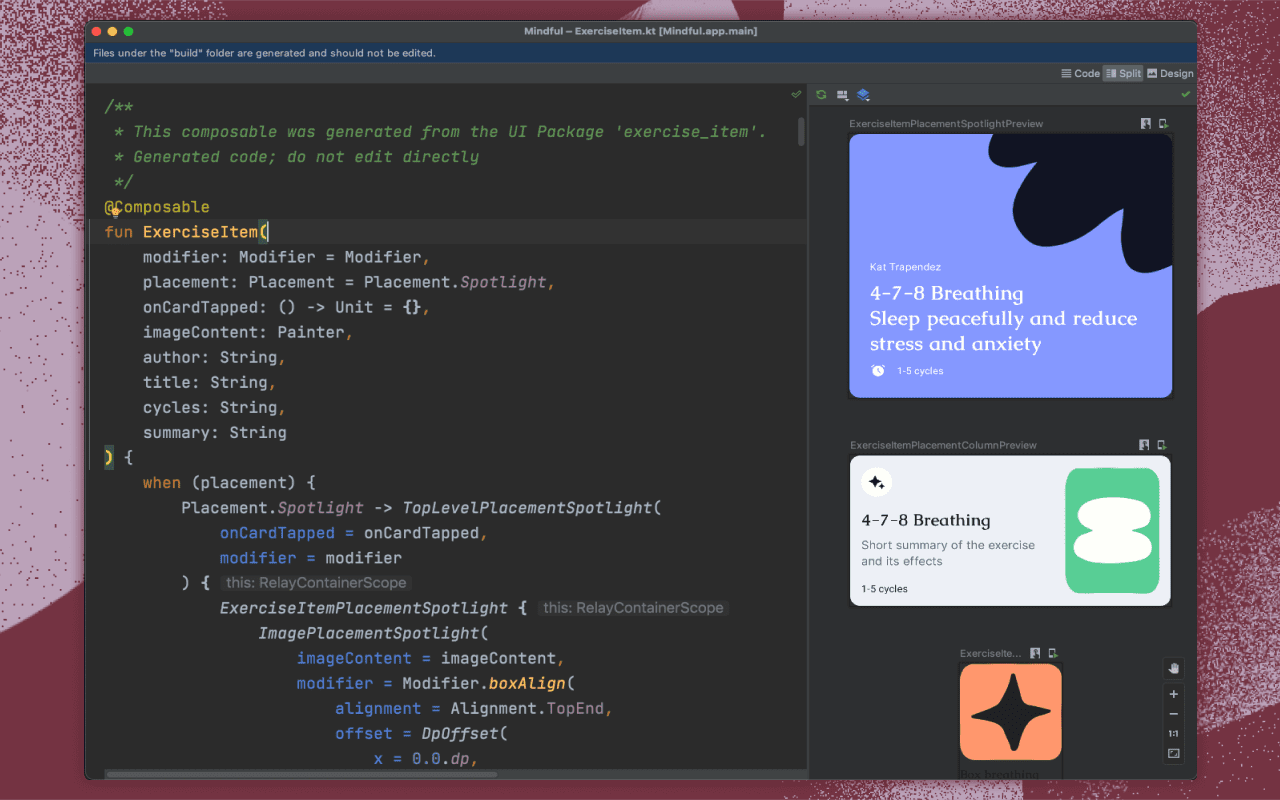Image resolution: width=1280 pixels, height=800 pixels.
Task: Click 'Placement.Spotlight' default value in parameters
Action: [455, 282]
